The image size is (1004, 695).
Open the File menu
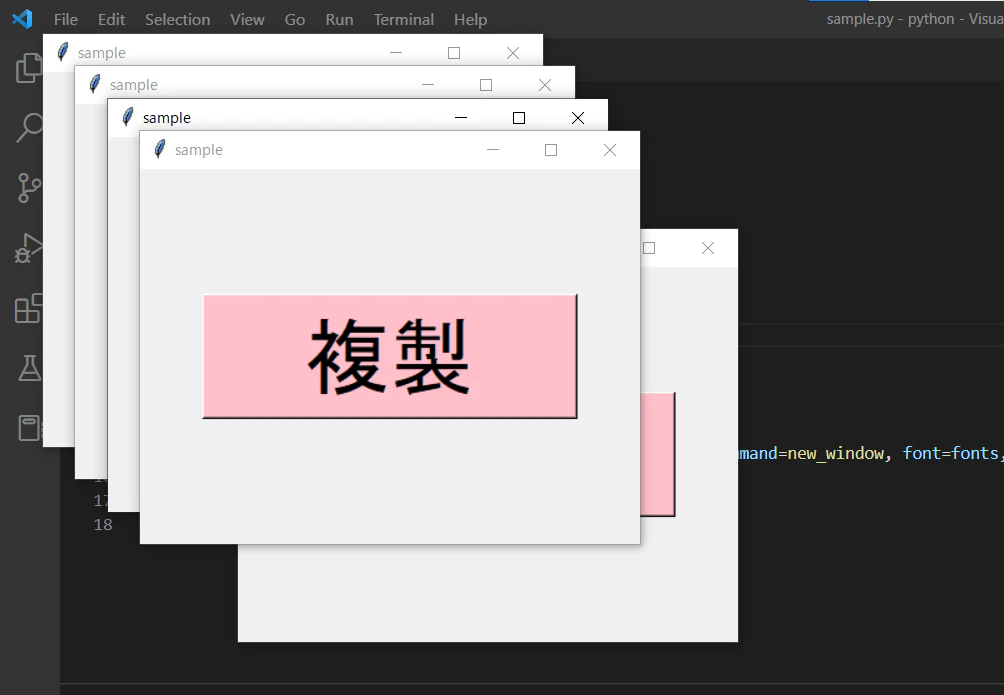pyautogui.click(x=65, y=19)
